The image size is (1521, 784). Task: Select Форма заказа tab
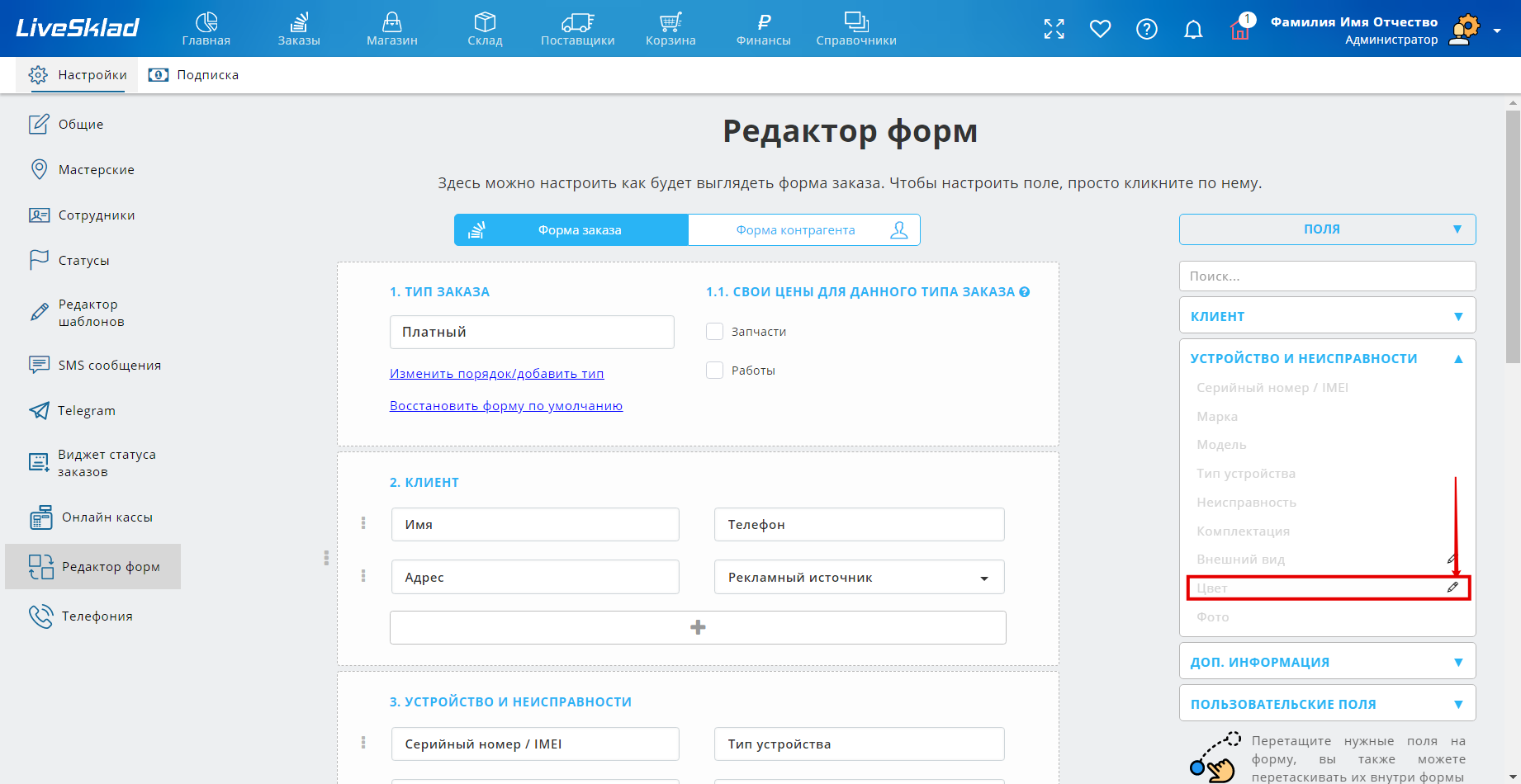571,230
